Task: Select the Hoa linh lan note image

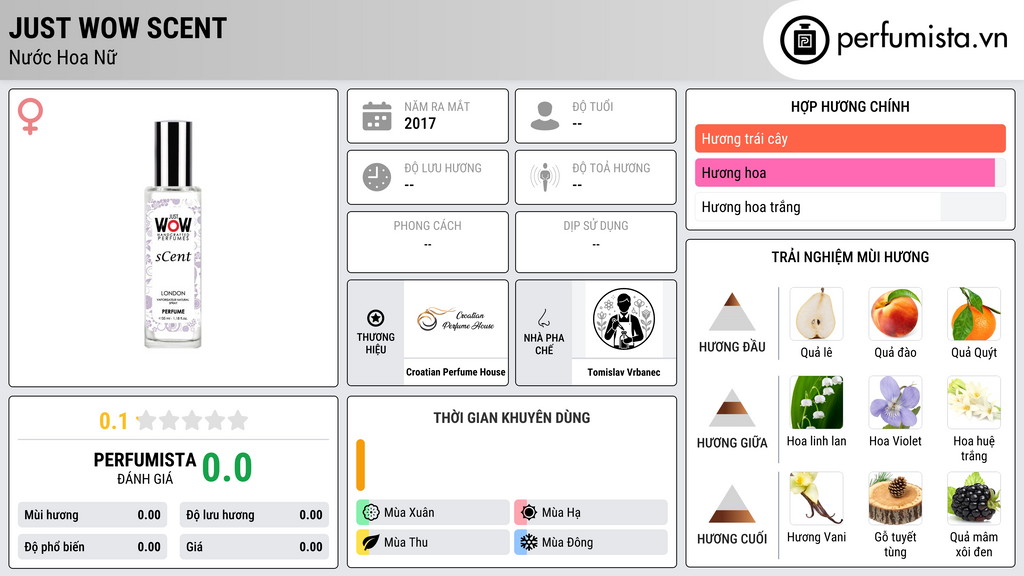Action: click(x=816, y=402)
